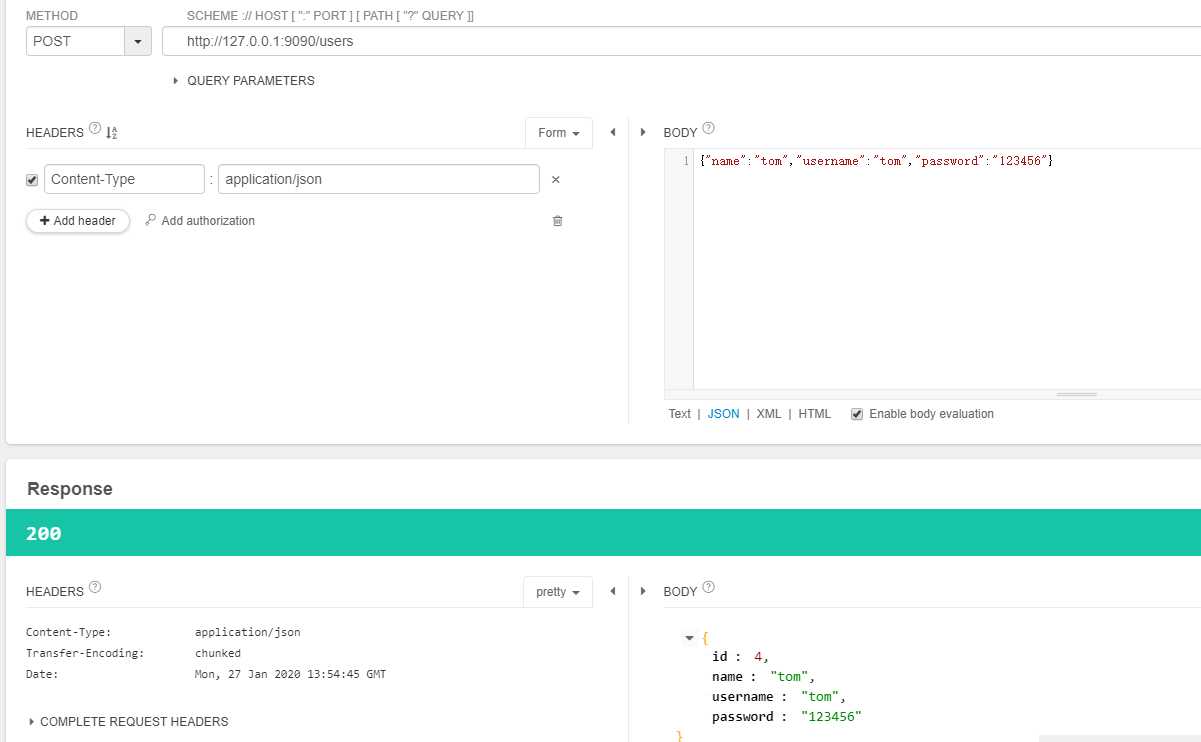Switch body format to HTML
The image size is (1201, 742).
815,414
